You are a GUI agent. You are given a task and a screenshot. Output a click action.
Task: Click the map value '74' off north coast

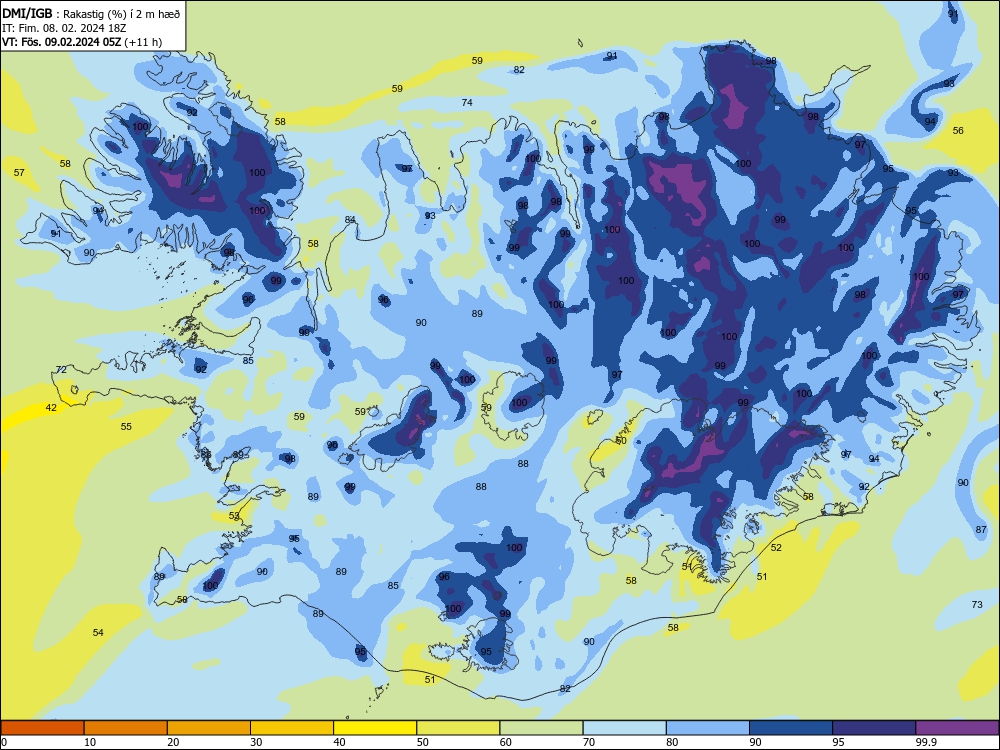click(x=467, y=102)
